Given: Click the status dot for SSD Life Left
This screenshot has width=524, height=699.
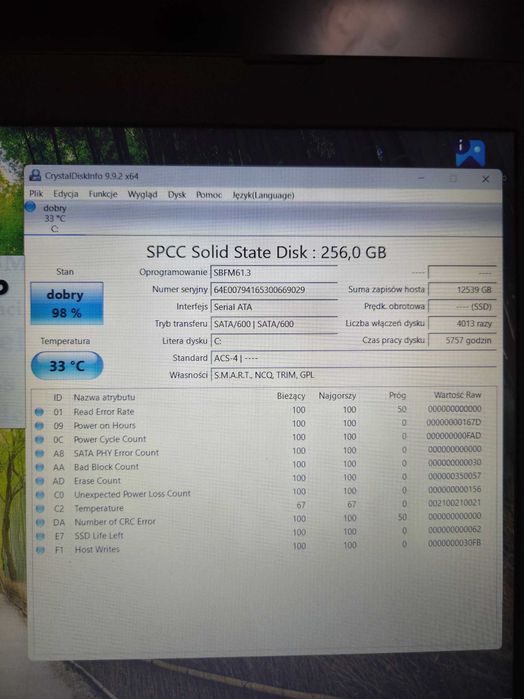Looking at the screenshot, I should click(40, 536).
